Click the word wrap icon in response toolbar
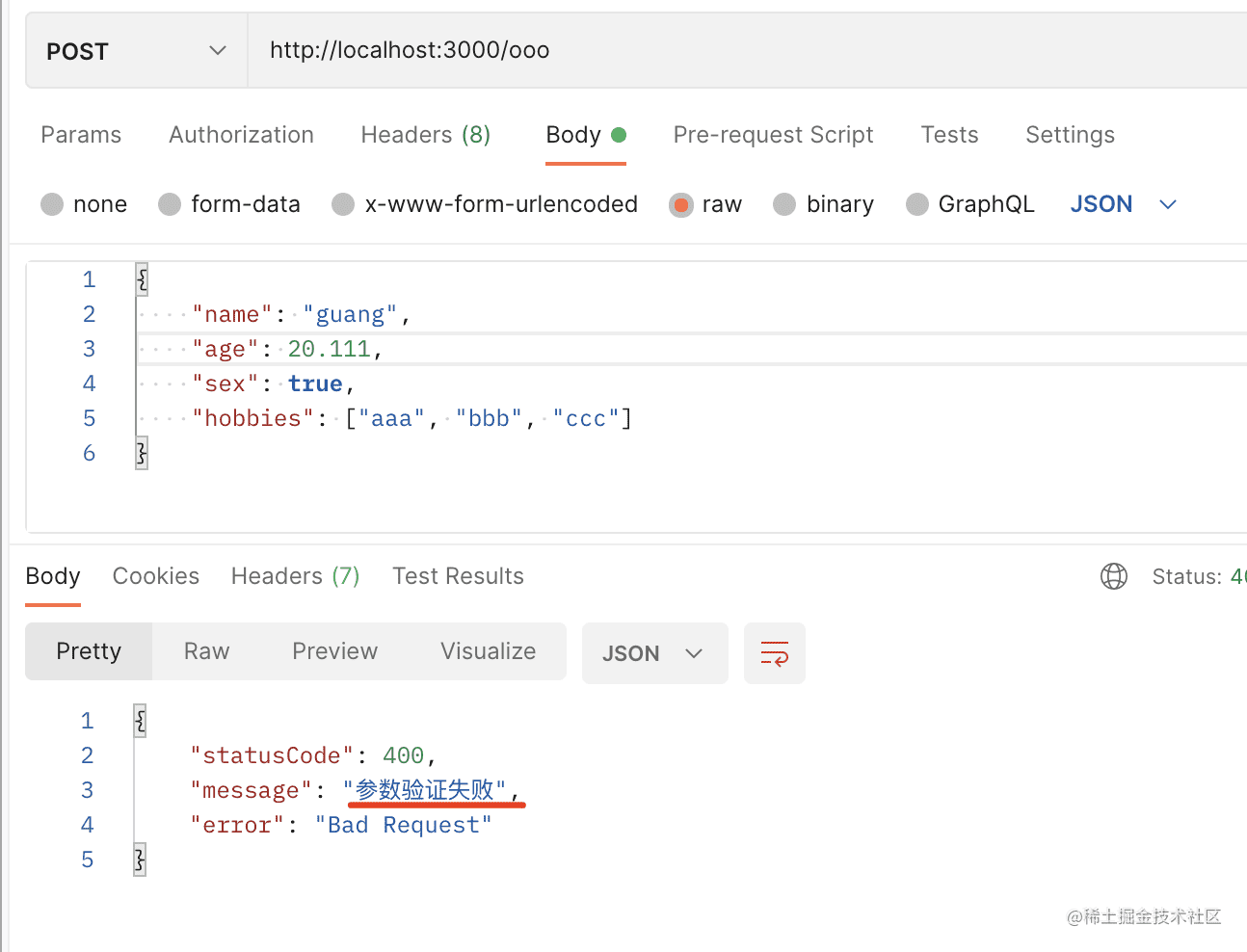Image resolution: width=1247 pixels, height=952 pixels. coord(774,653)
